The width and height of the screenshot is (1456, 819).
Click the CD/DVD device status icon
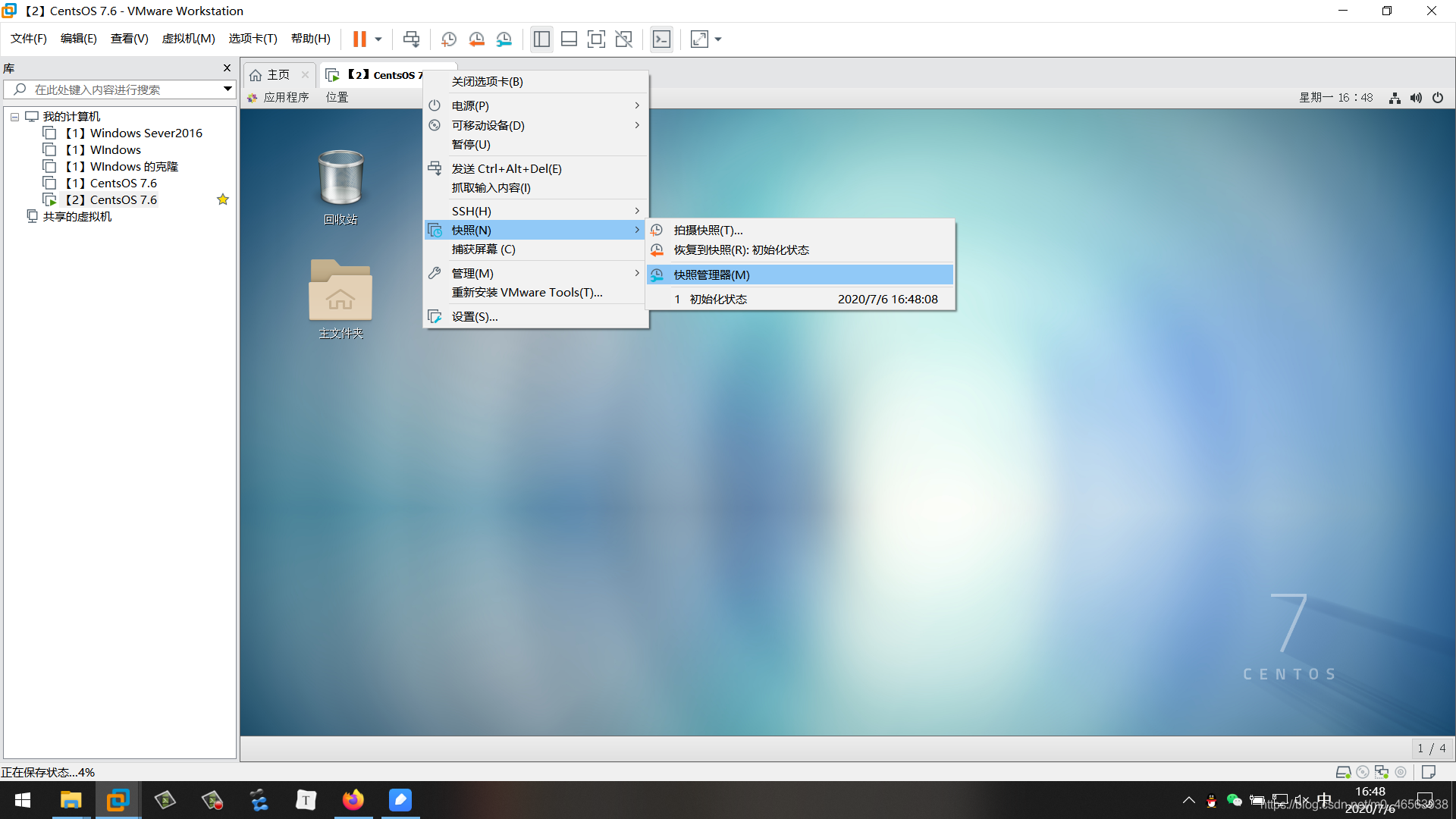point(1363,772)
